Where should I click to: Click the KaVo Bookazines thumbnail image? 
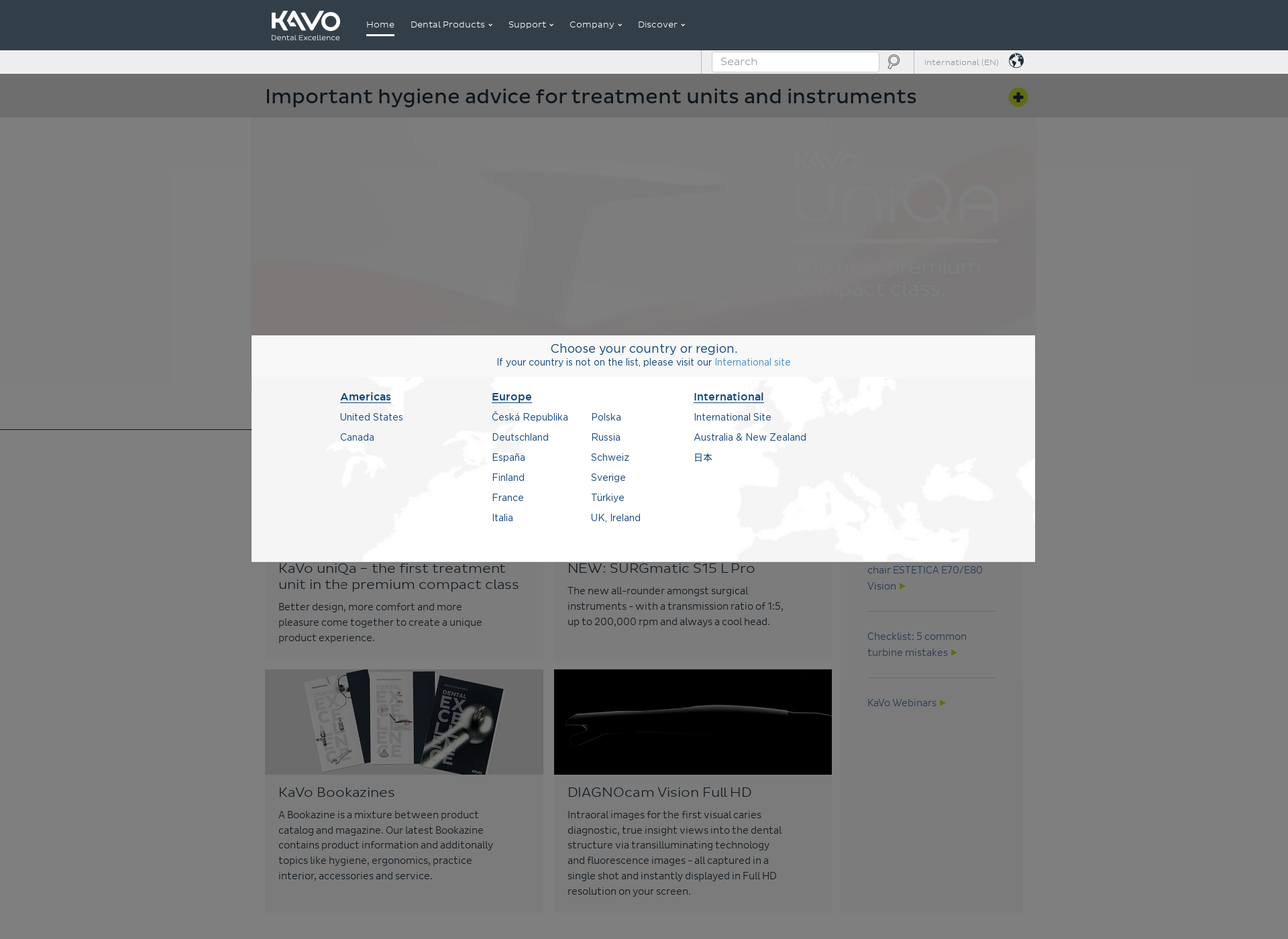404,722
